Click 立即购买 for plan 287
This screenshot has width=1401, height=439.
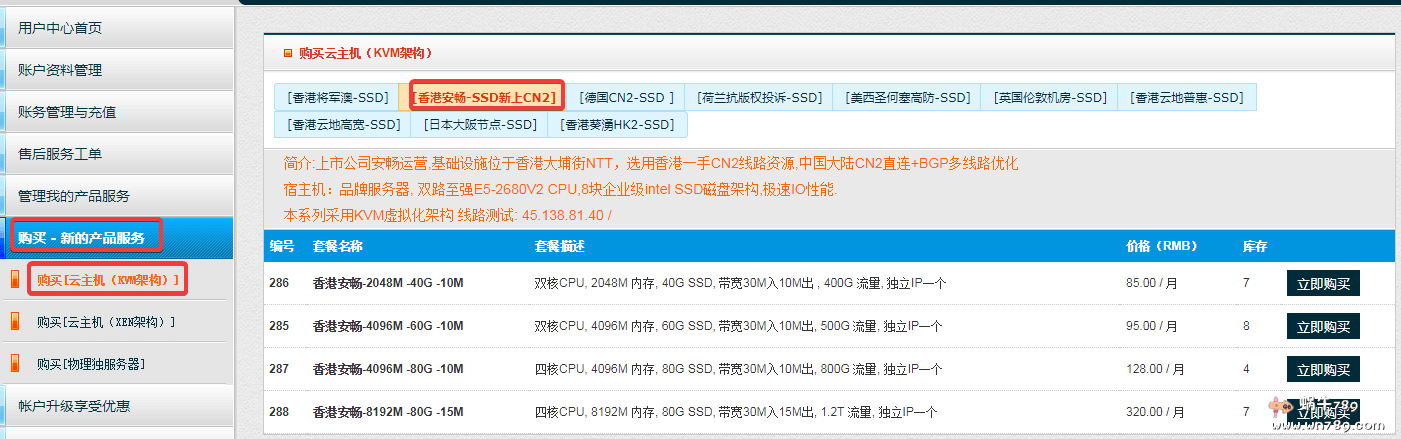tap(1323, 369)
